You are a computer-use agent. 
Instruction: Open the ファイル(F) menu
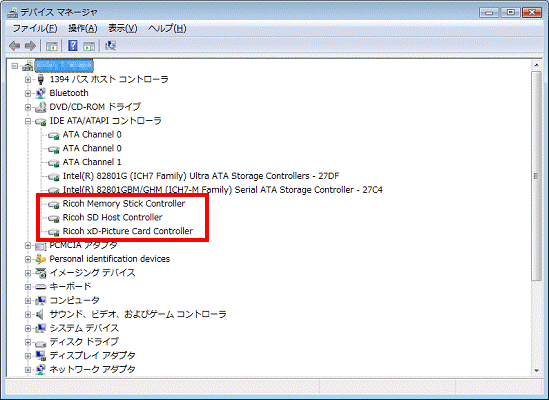click(35, 28)
